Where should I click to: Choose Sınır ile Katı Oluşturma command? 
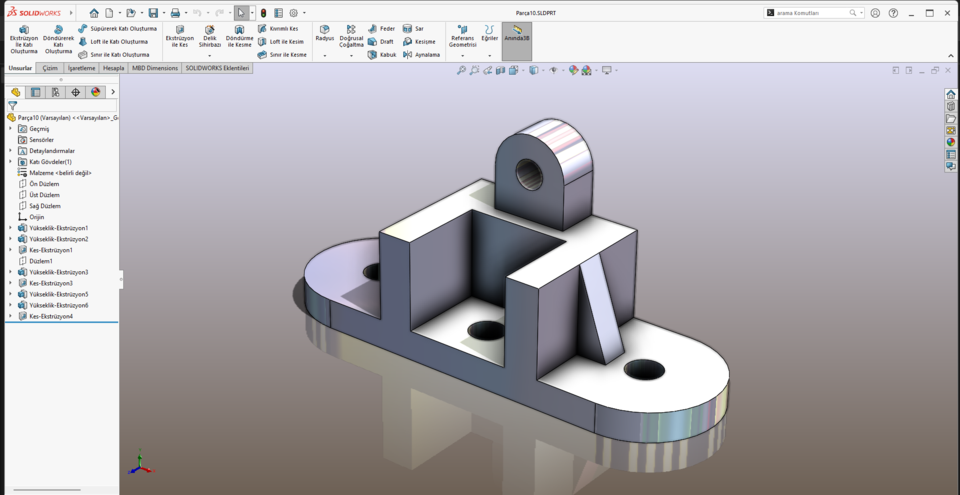(x=114, y=55)
